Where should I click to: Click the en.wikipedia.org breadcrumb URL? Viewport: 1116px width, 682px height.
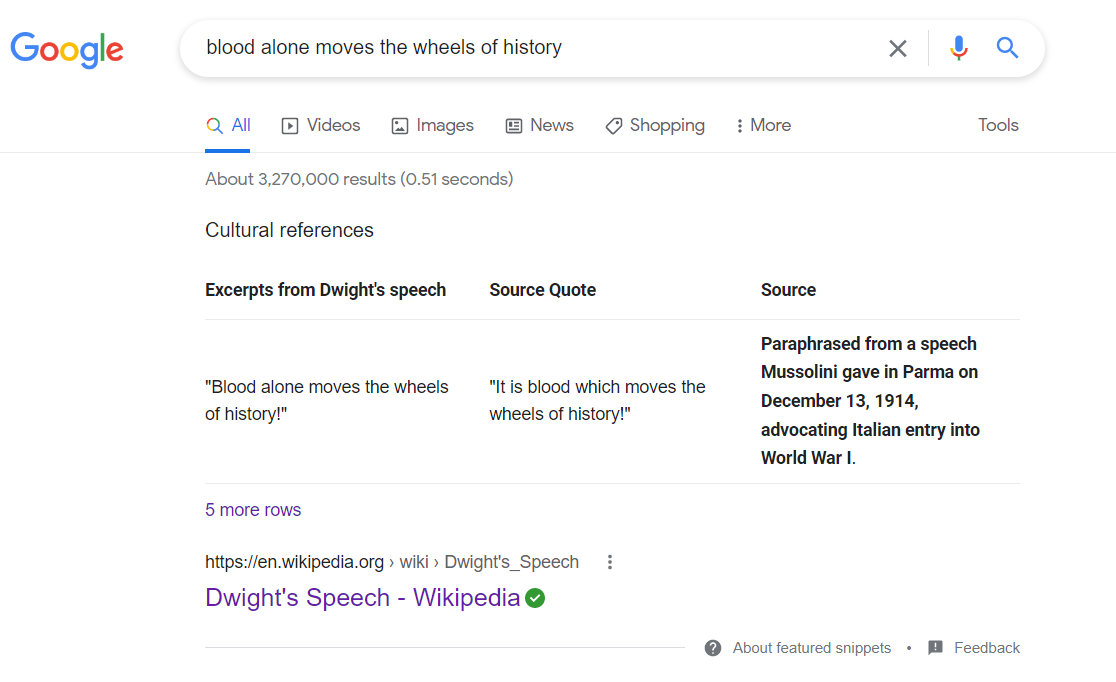(391, 562)
